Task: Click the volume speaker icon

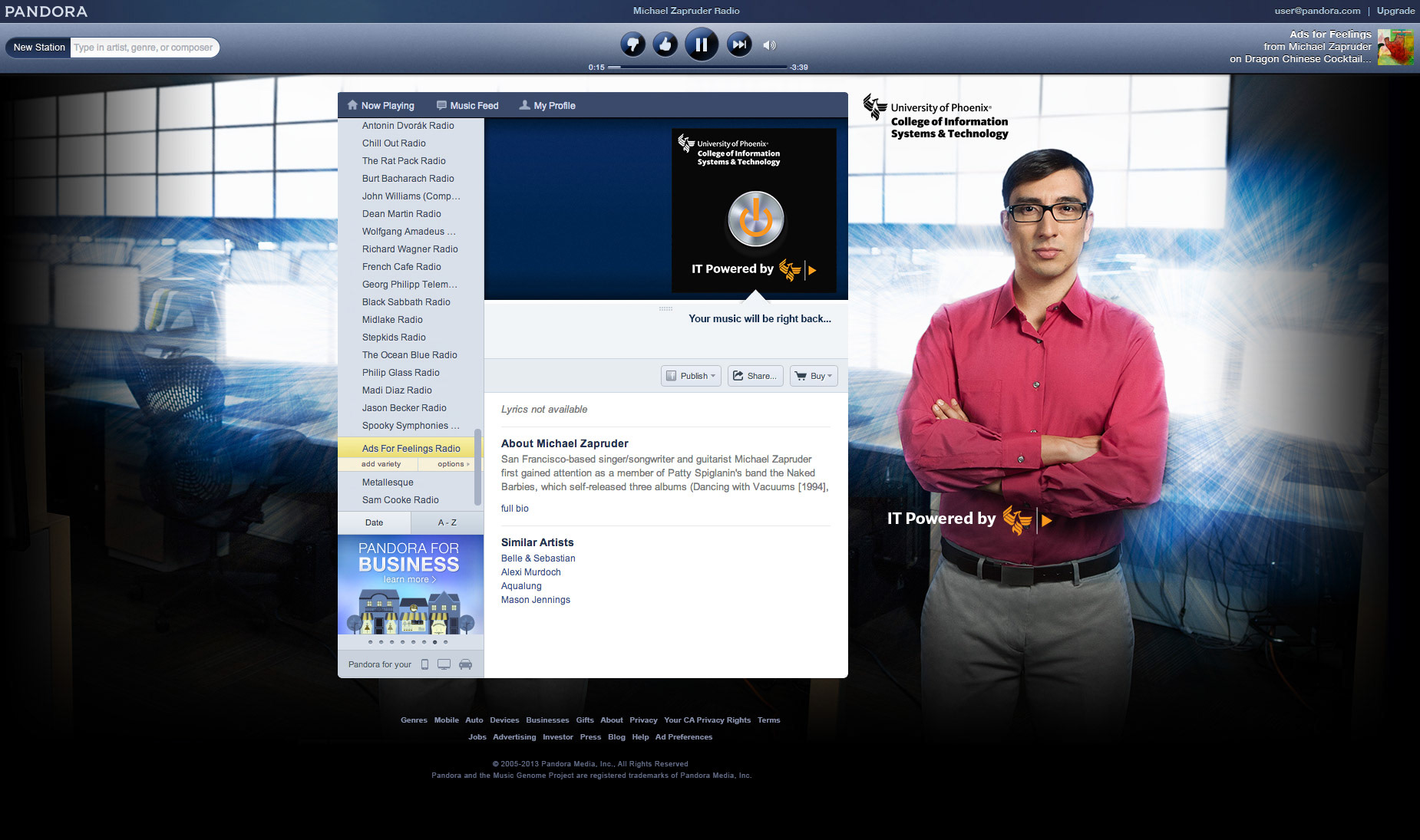Action: point(769,45)
